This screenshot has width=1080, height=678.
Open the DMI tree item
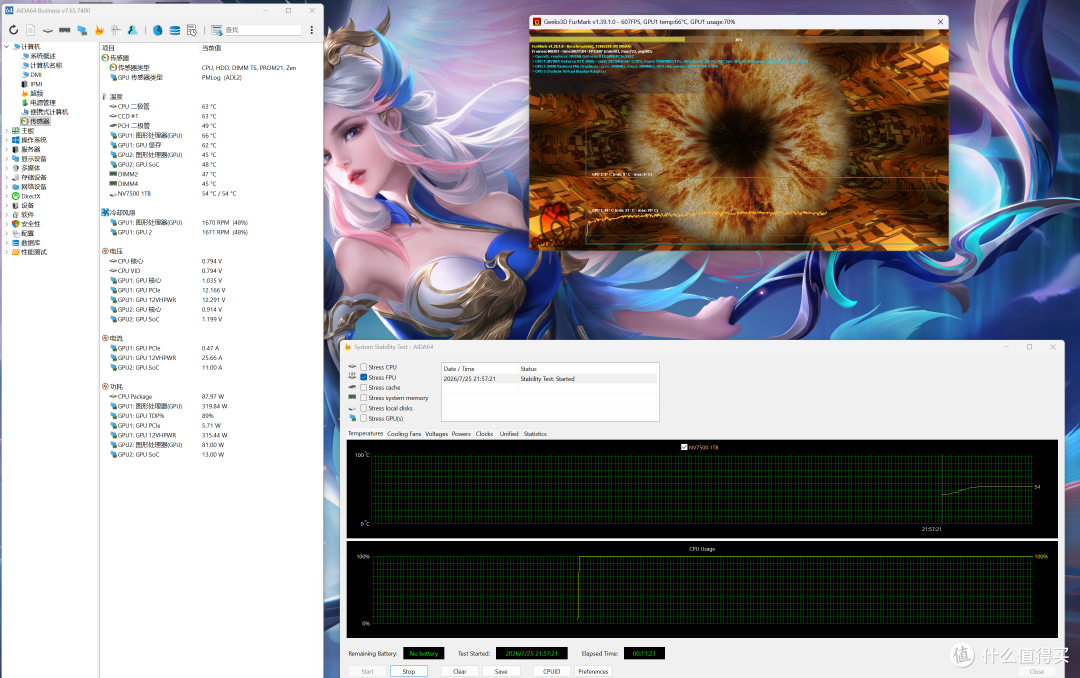[36, 75]
